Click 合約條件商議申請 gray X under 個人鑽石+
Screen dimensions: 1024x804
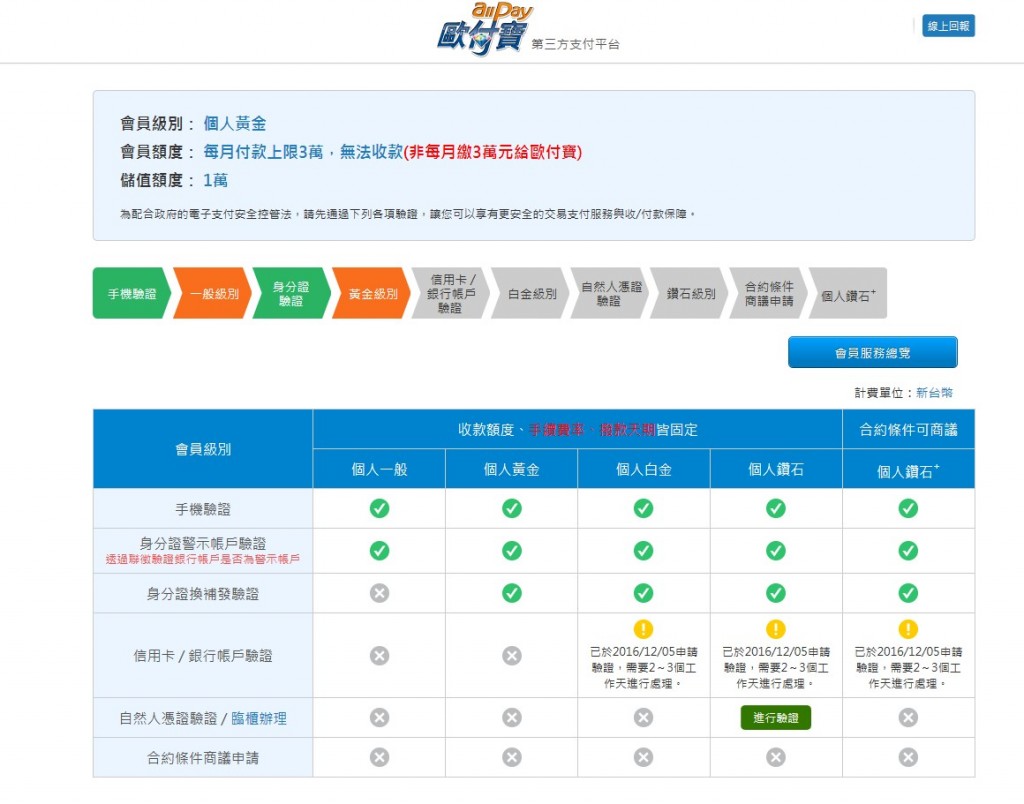pyautogui.click(x=908, y=758)
